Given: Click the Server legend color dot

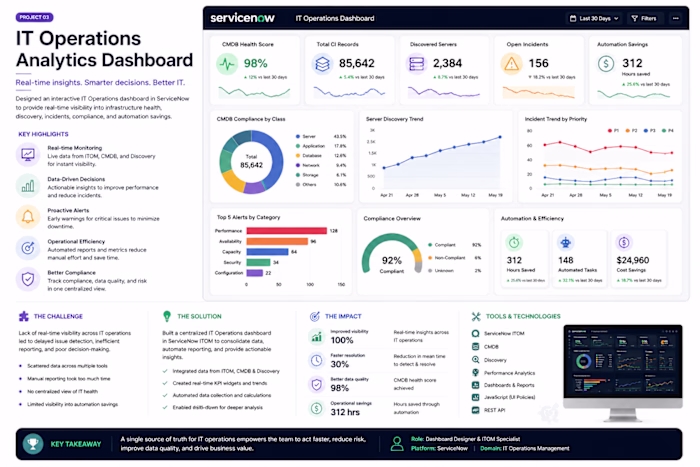Looking at the screenshot, I should click(x=298, y=136).
